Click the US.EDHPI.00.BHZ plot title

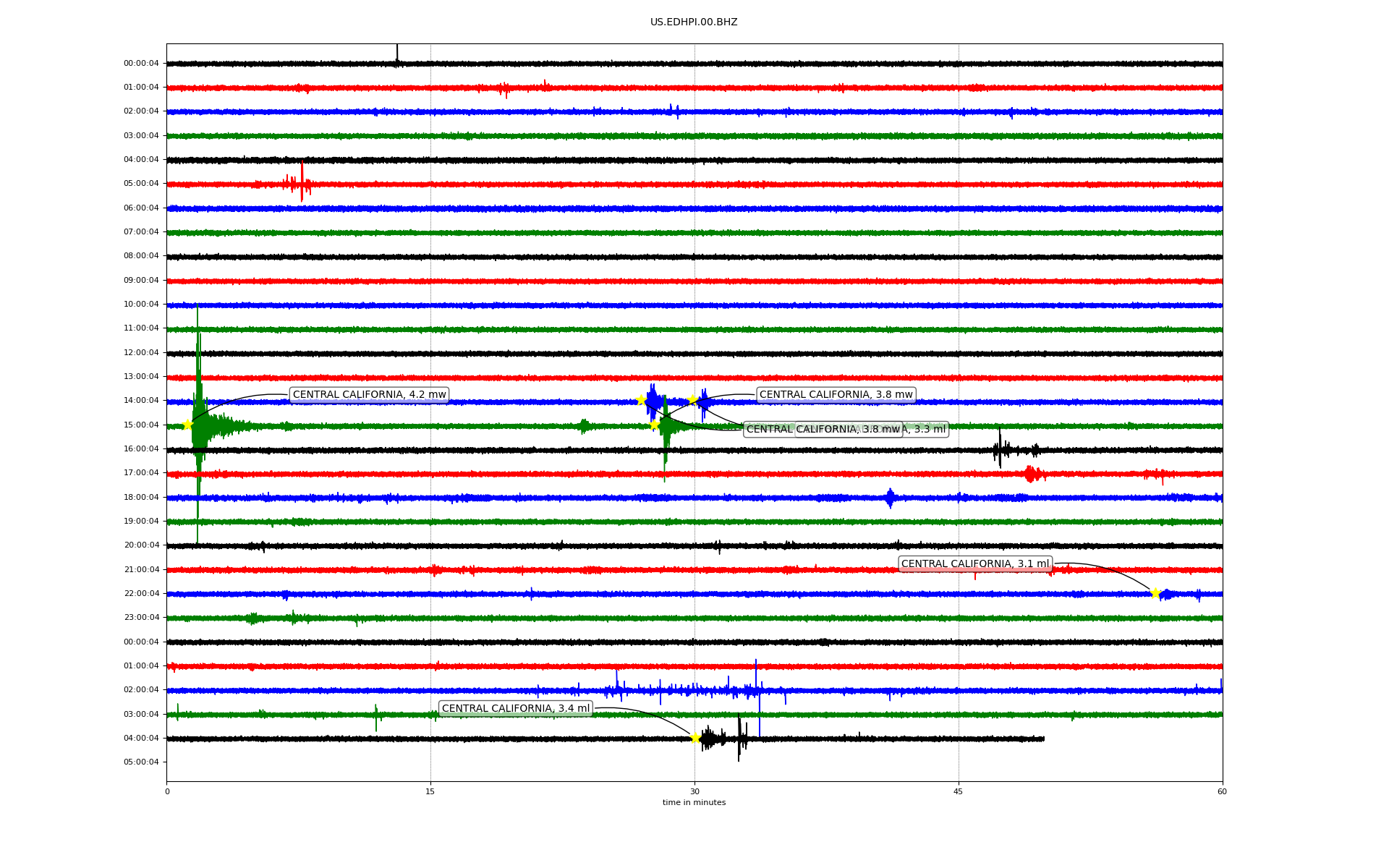[693, 22]
